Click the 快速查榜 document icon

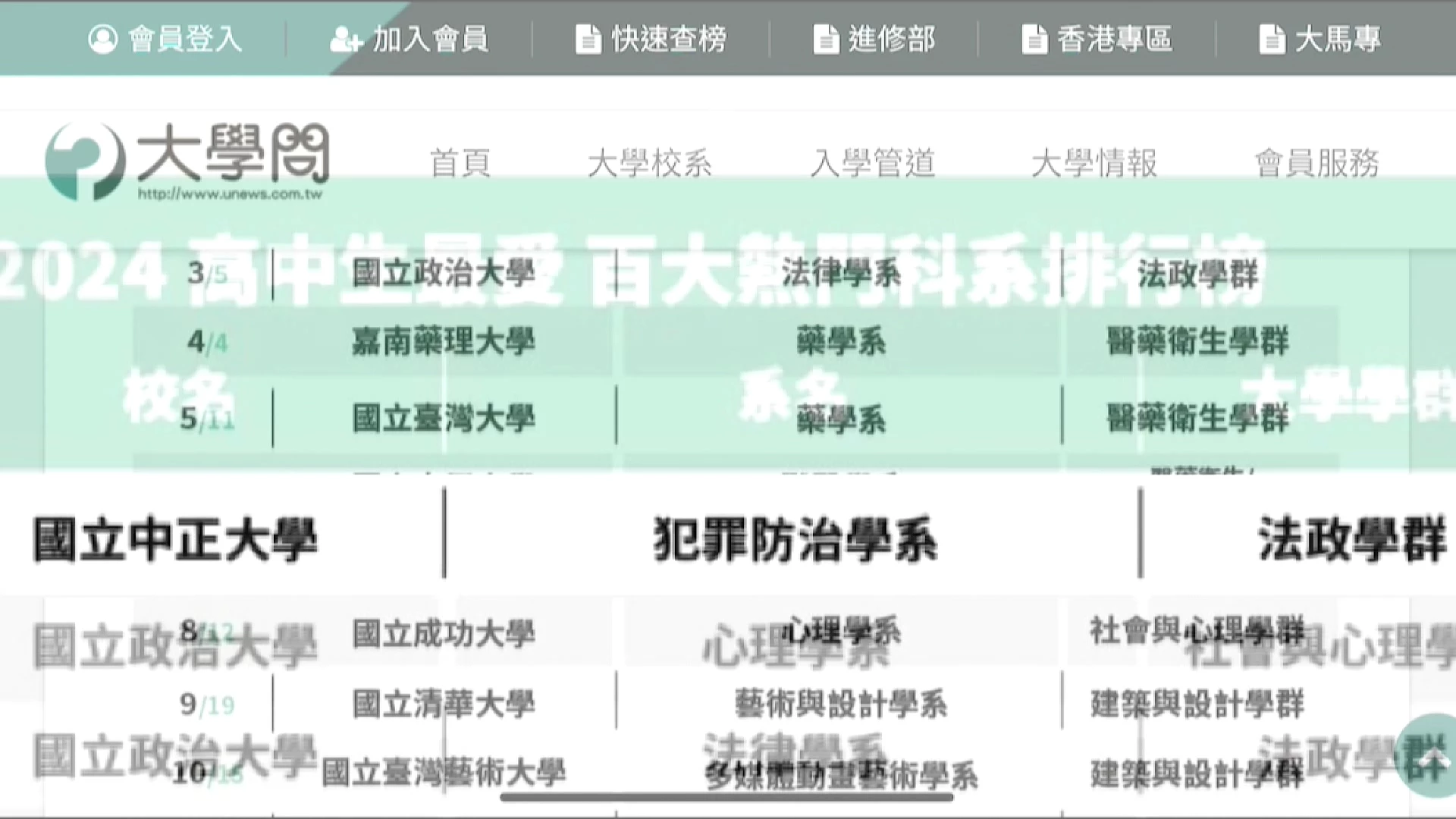[588, 39]
